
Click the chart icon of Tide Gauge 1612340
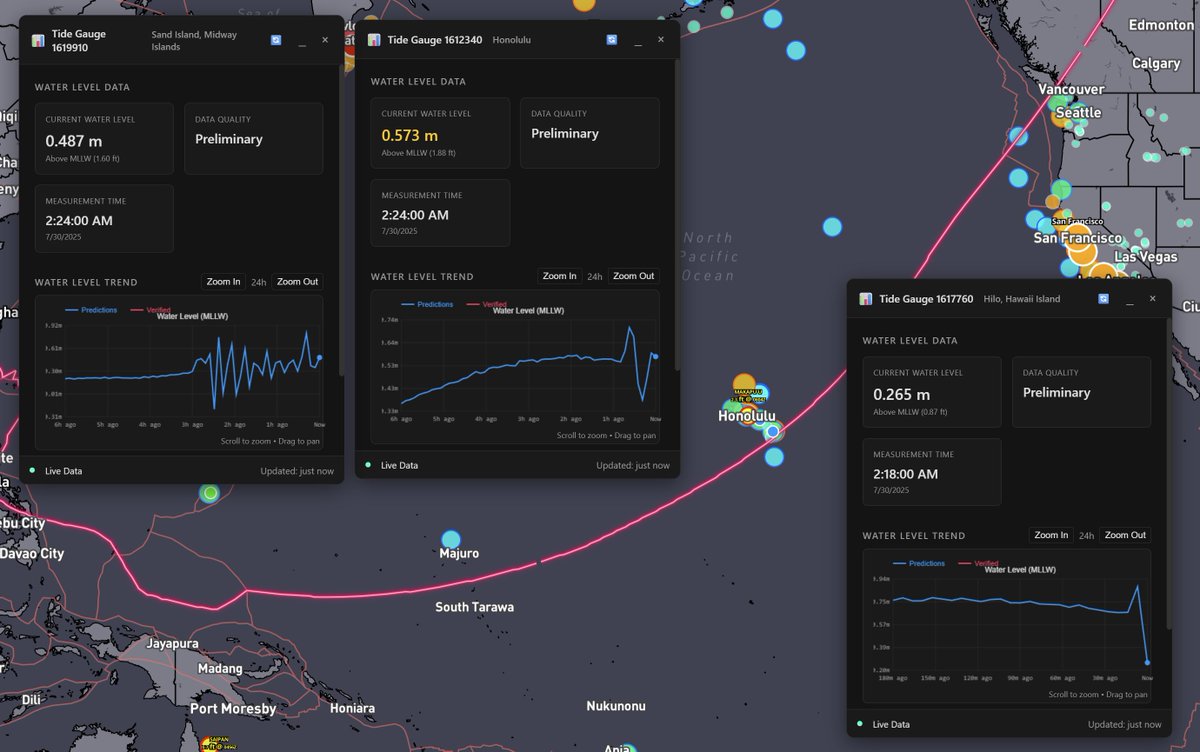coord(374,40)
